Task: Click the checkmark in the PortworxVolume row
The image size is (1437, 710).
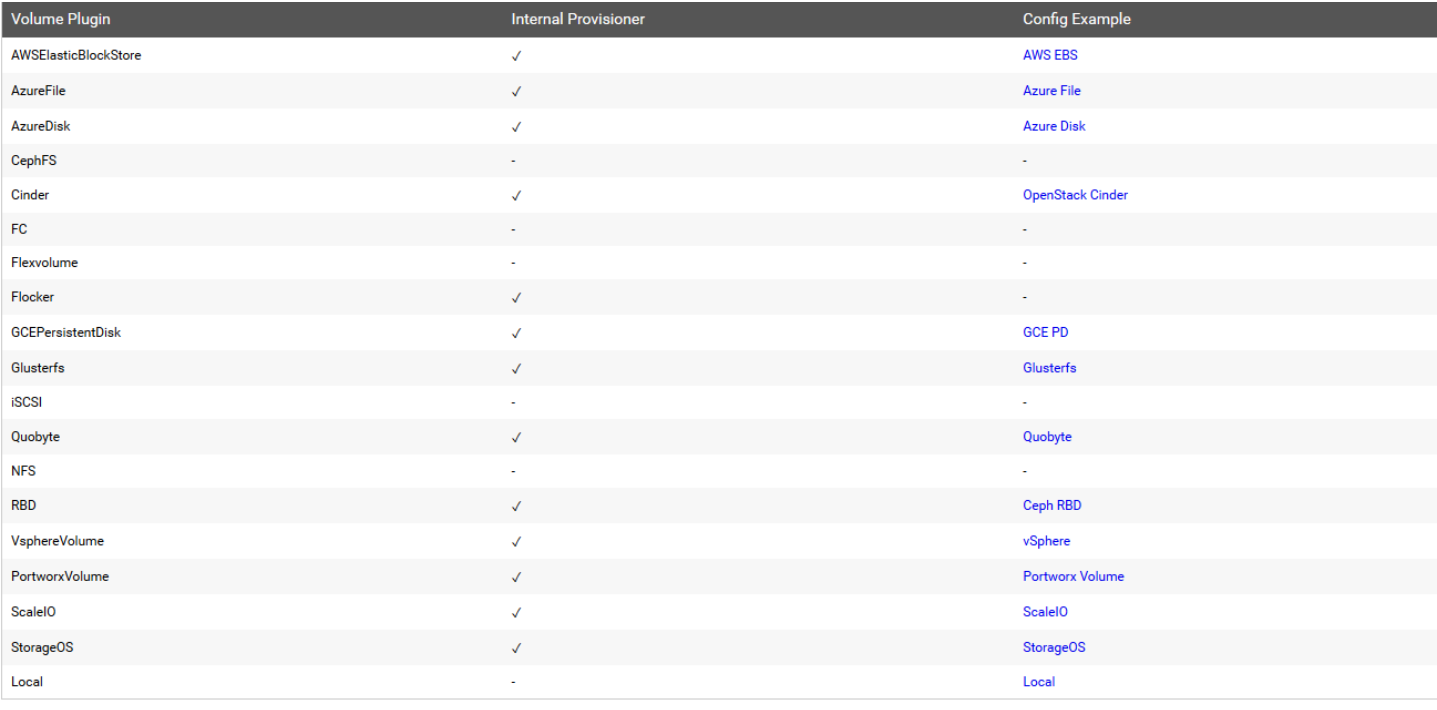Action: point(516,577)
